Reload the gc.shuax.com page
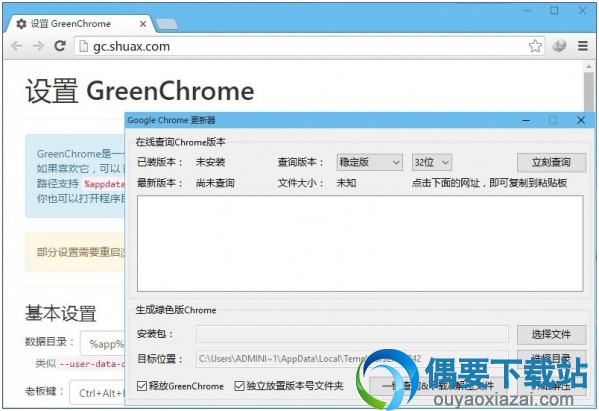 click(x=60, y=46)
